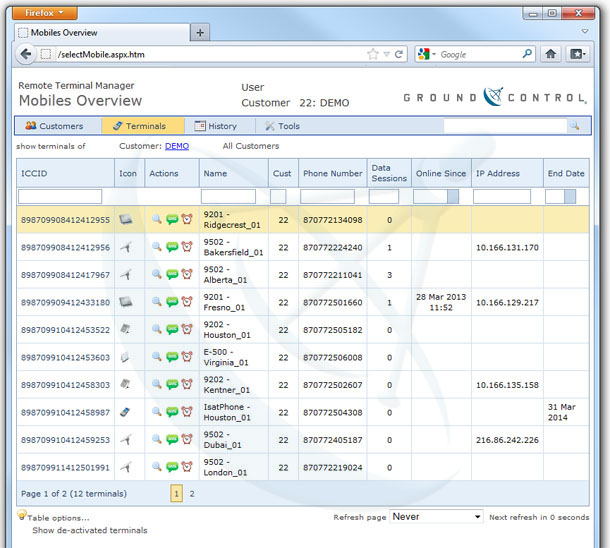Image resolution: width=610 pixels, height=548 pixels.
Task: Open magnifier for E-500 Virginia_01
Action: (x=157, y=357)
